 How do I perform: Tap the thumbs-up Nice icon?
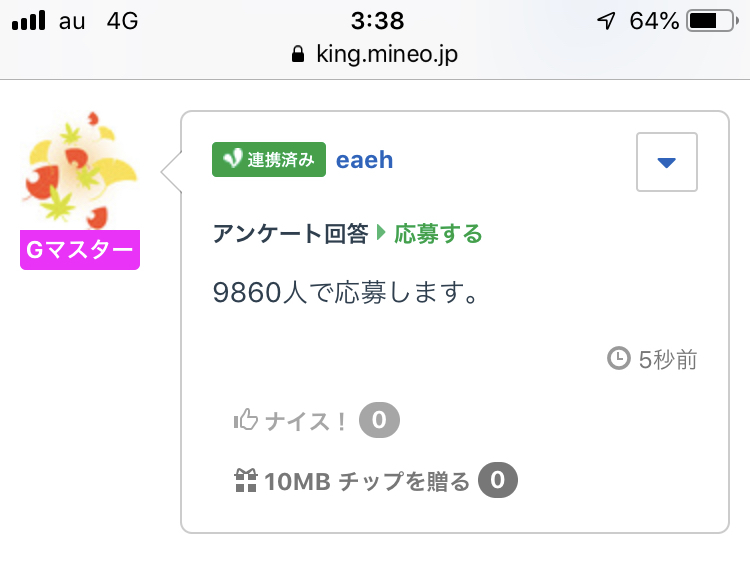[245, 420]
